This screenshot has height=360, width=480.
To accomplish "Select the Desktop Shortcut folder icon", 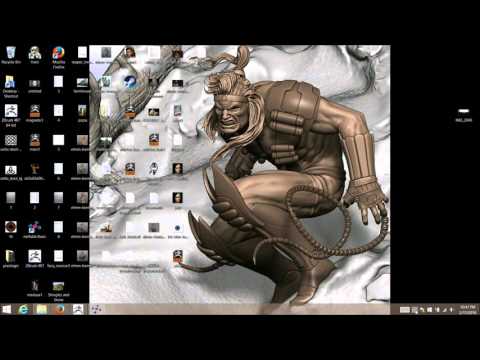I will 11,86.
